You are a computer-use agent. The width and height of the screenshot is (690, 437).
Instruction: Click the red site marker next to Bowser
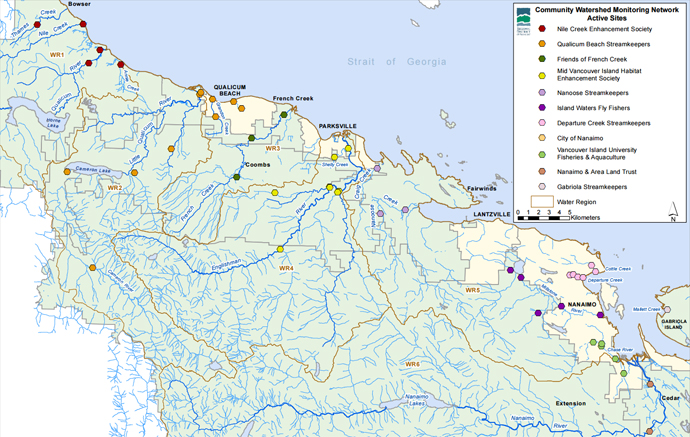coord(83,24)
